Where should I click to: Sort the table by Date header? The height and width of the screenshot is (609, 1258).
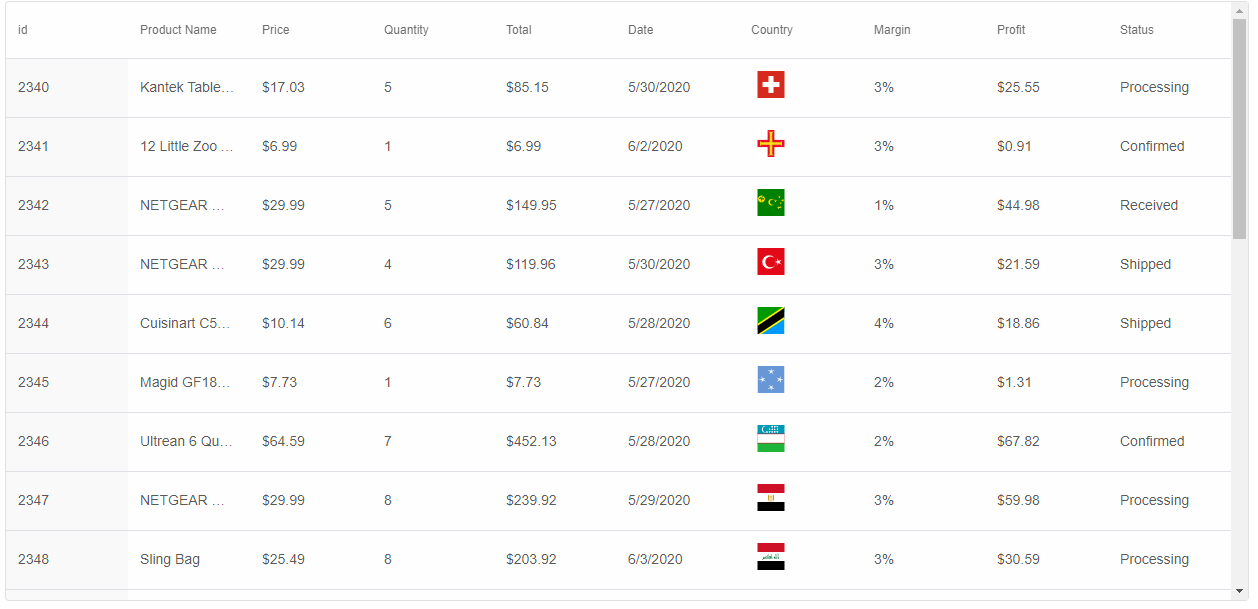tap(641, 30)
